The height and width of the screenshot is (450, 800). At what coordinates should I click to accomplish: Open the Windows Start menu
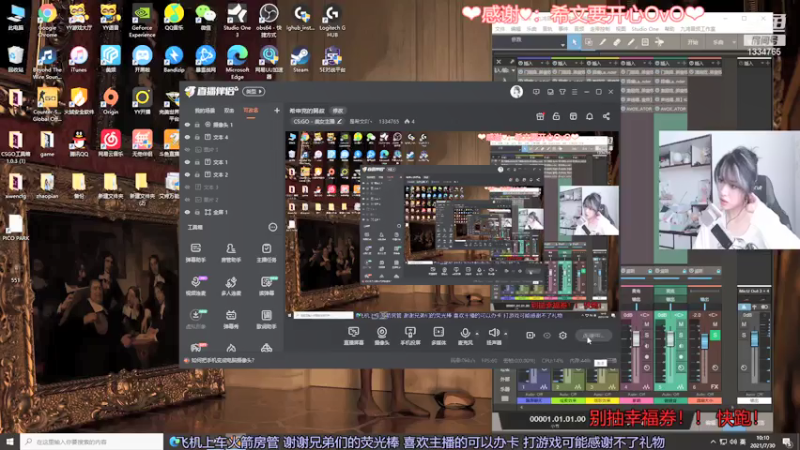pos(10,442)
